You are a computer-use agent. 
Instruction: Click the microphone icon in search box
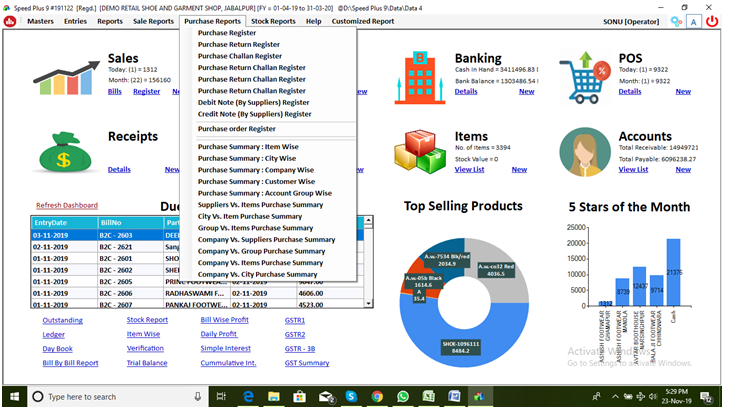coord(198,396)
